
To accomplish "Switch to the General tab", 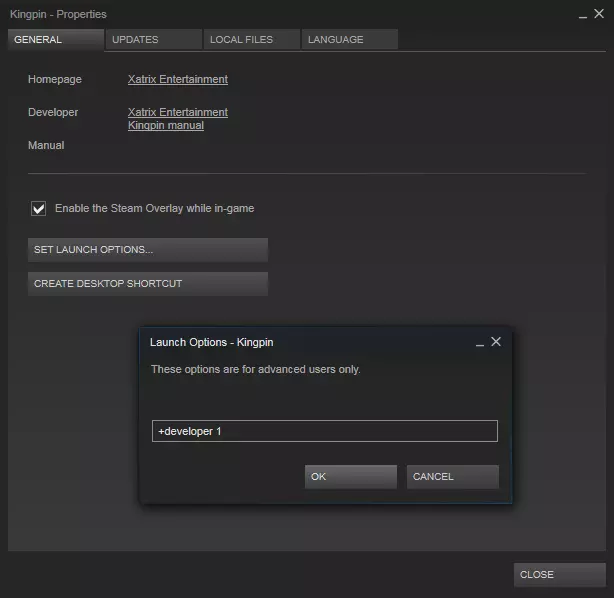I will [56, 40].
